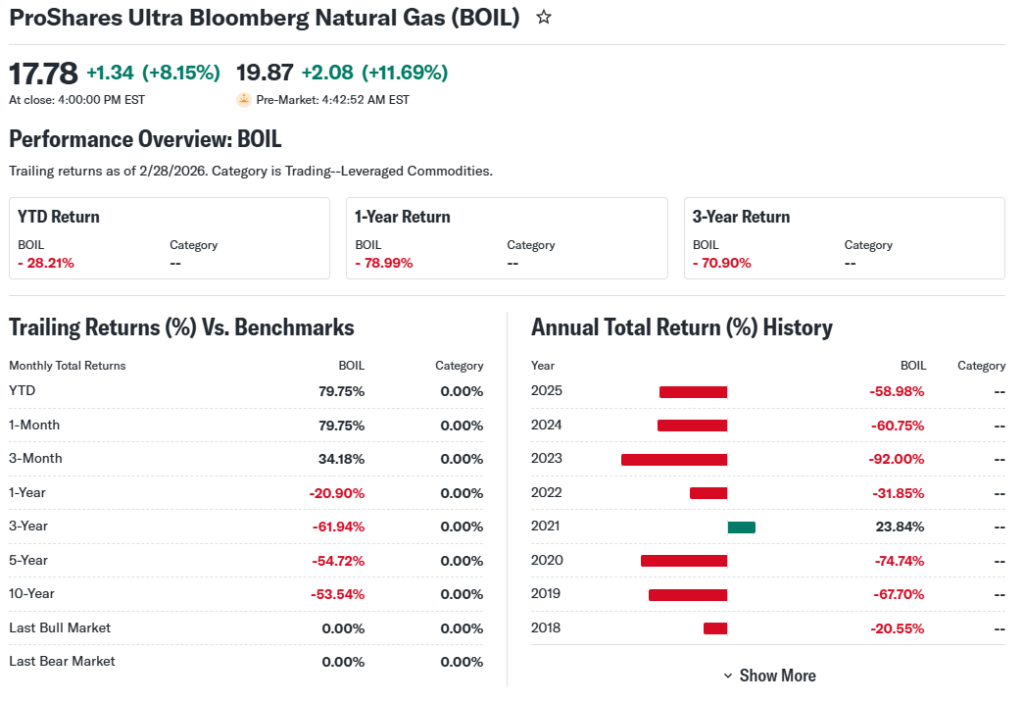The image size is (1024, 702).
Task: Click the ProShares Ultra Bloomberg Natural Gas title
Action: pyautogui.click(x=264, y=18)
